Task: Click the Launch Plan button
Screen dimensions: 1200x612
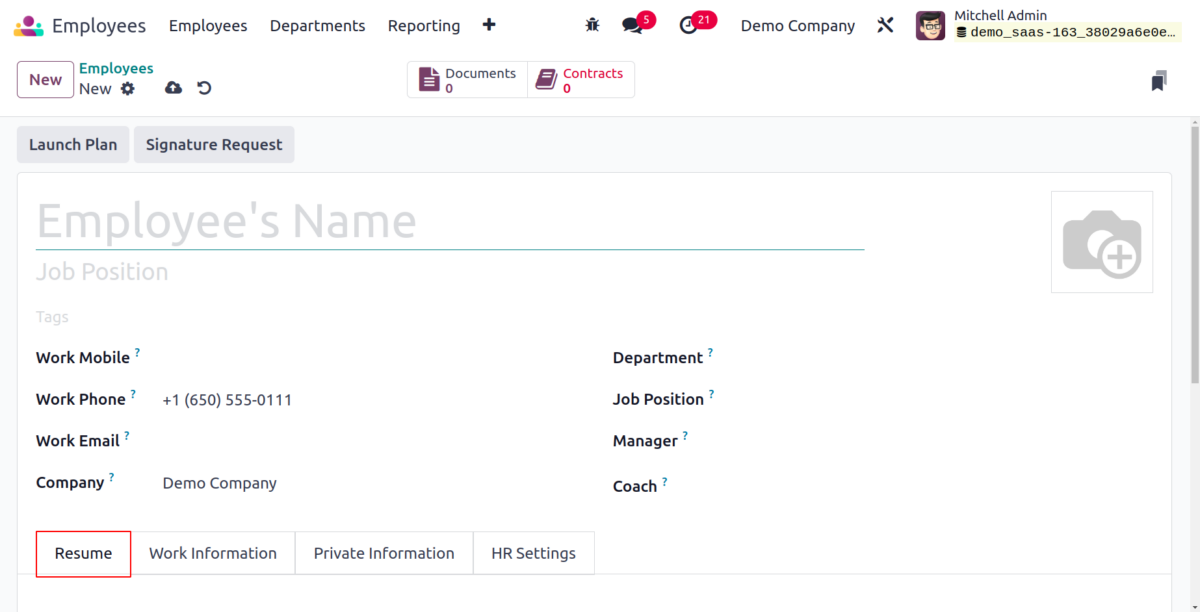Action: click(x=73, y=144)
